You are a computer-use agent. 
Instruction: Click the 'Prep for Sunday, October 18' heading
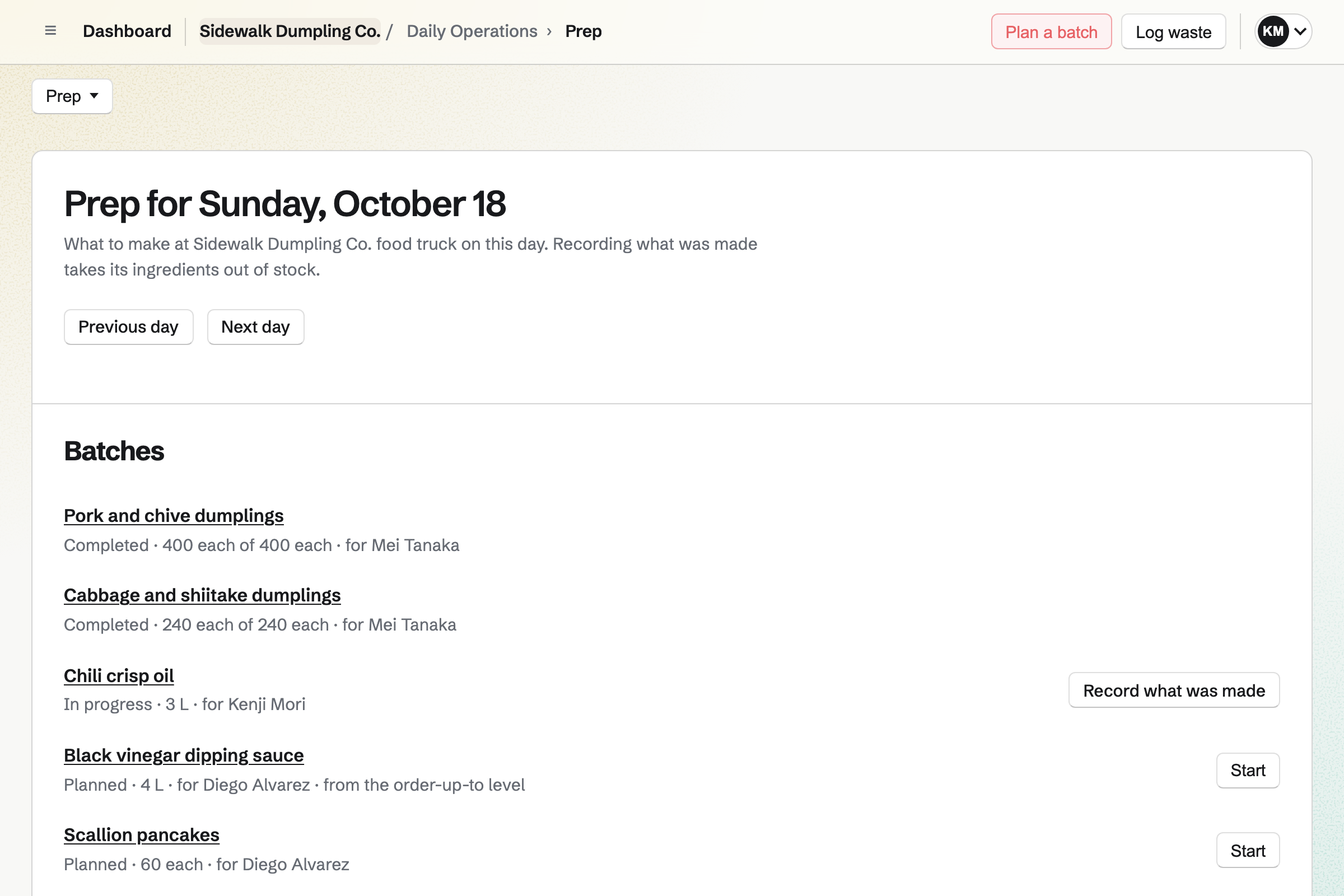click(284, 203)
